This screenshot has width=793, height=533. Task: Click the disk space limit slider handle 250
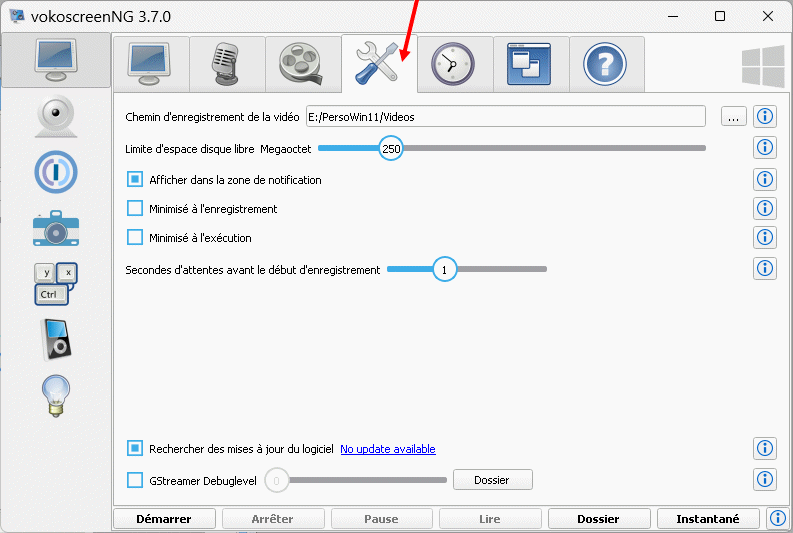(x=391, y=148)
